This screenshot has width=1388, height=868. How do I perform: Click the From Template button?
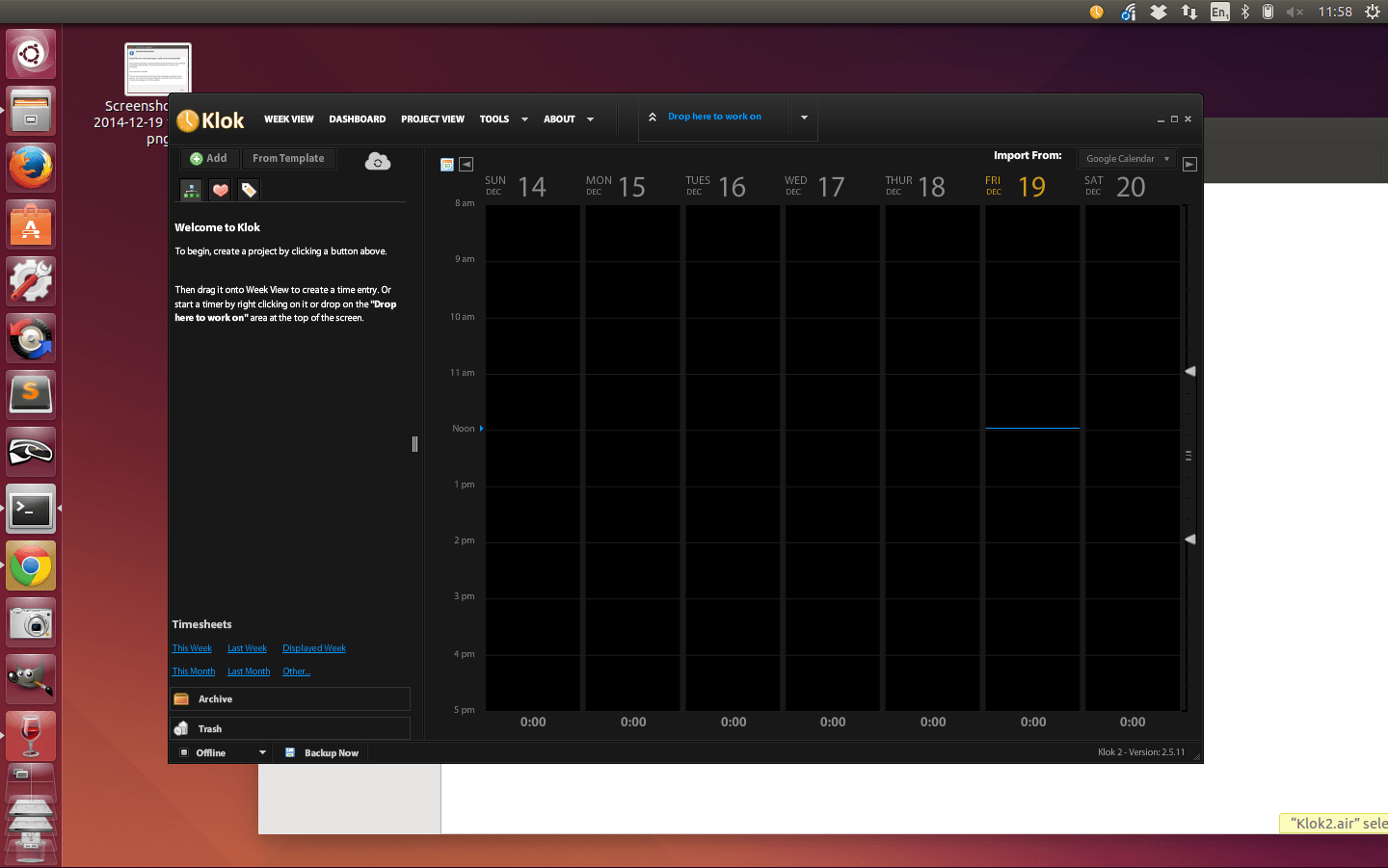288,159
